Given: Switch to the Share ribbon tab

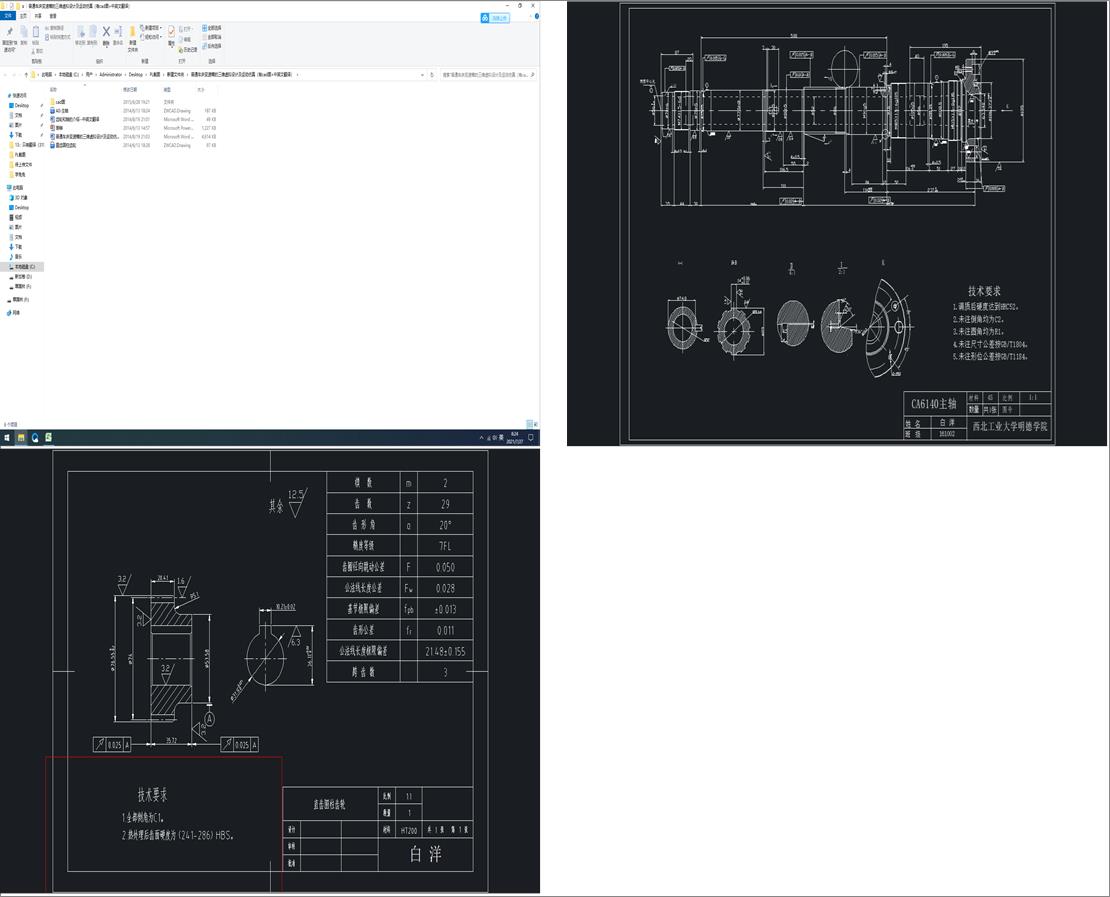Looking at the screenshot, I should (x=37, y=15).
